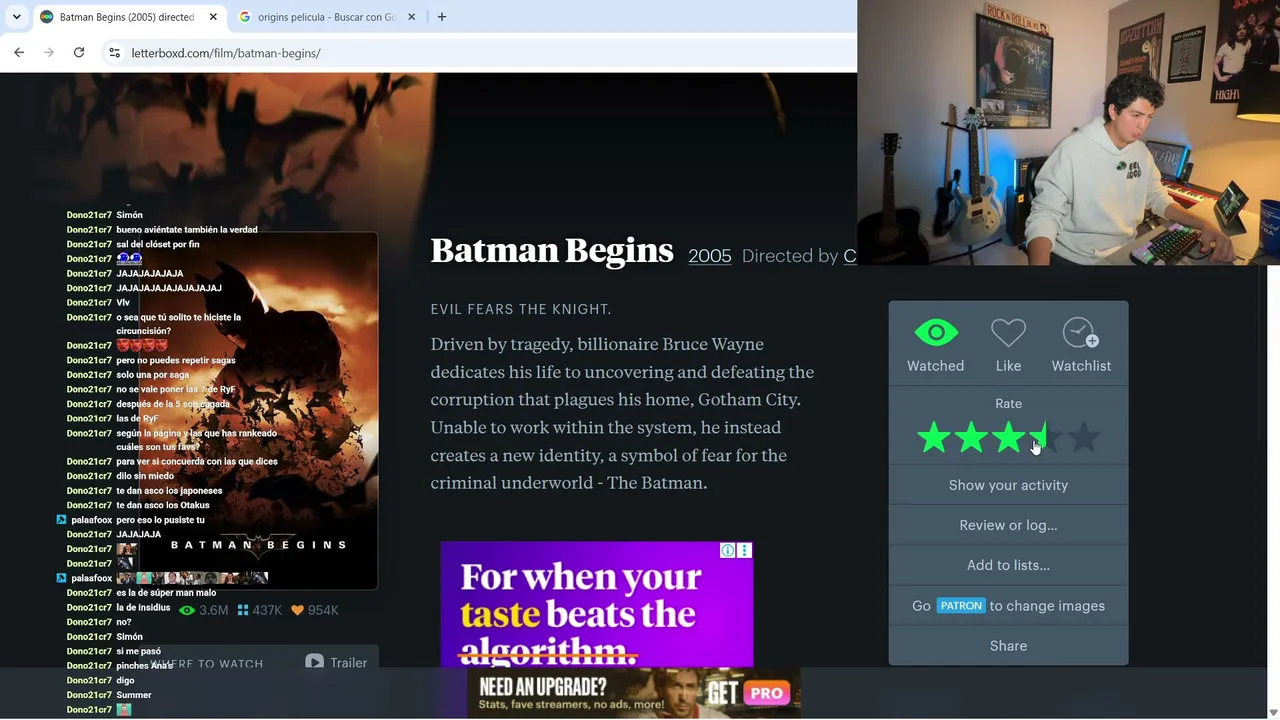Open Show your activity
This screenshot has height=720, width=1280.
pyautogui.click(x=1008, y=485)
